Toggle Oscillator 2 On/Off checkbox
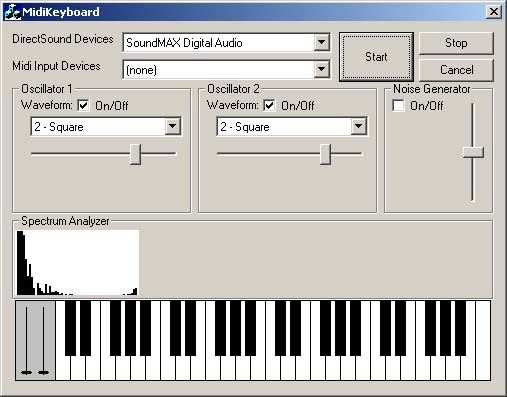This screenshot has height=397, width=507. pyautogui.click(x=269, y=106)
